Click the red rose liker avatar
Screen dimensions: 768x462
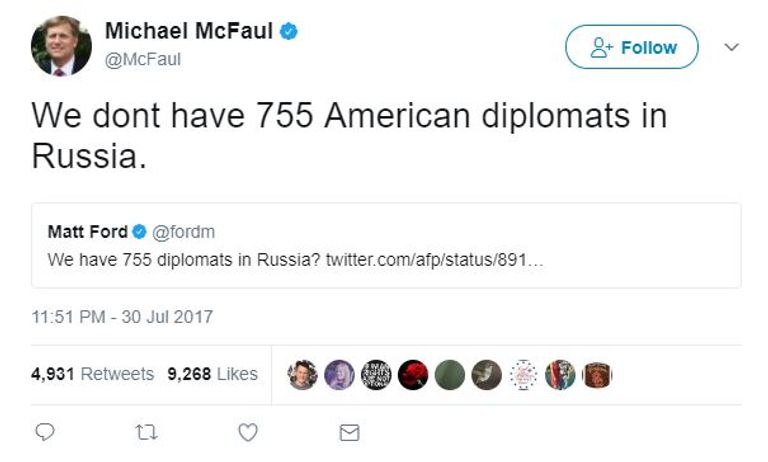[x=413, y=375]
